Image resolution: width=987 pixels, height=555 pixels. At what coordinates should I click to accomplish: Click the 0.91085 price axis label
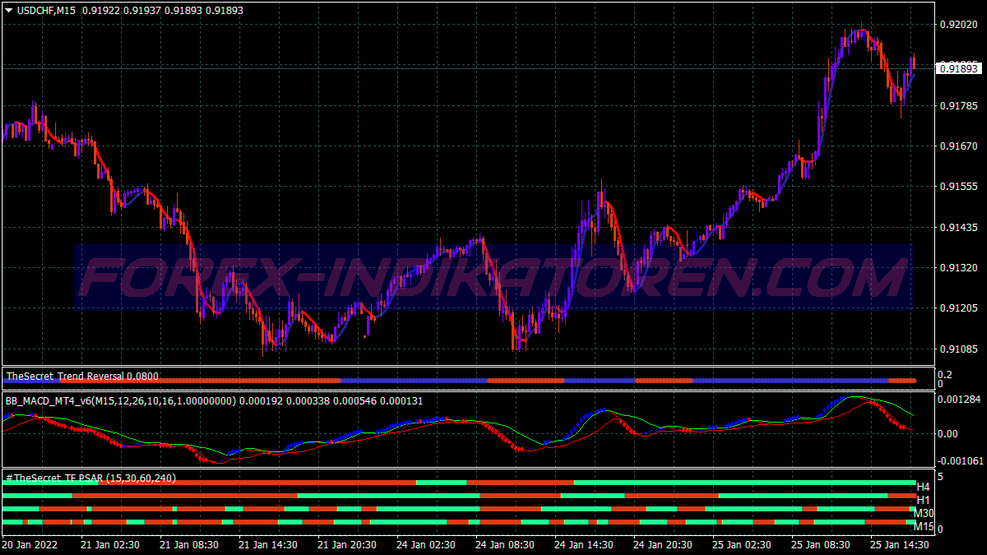958,349
